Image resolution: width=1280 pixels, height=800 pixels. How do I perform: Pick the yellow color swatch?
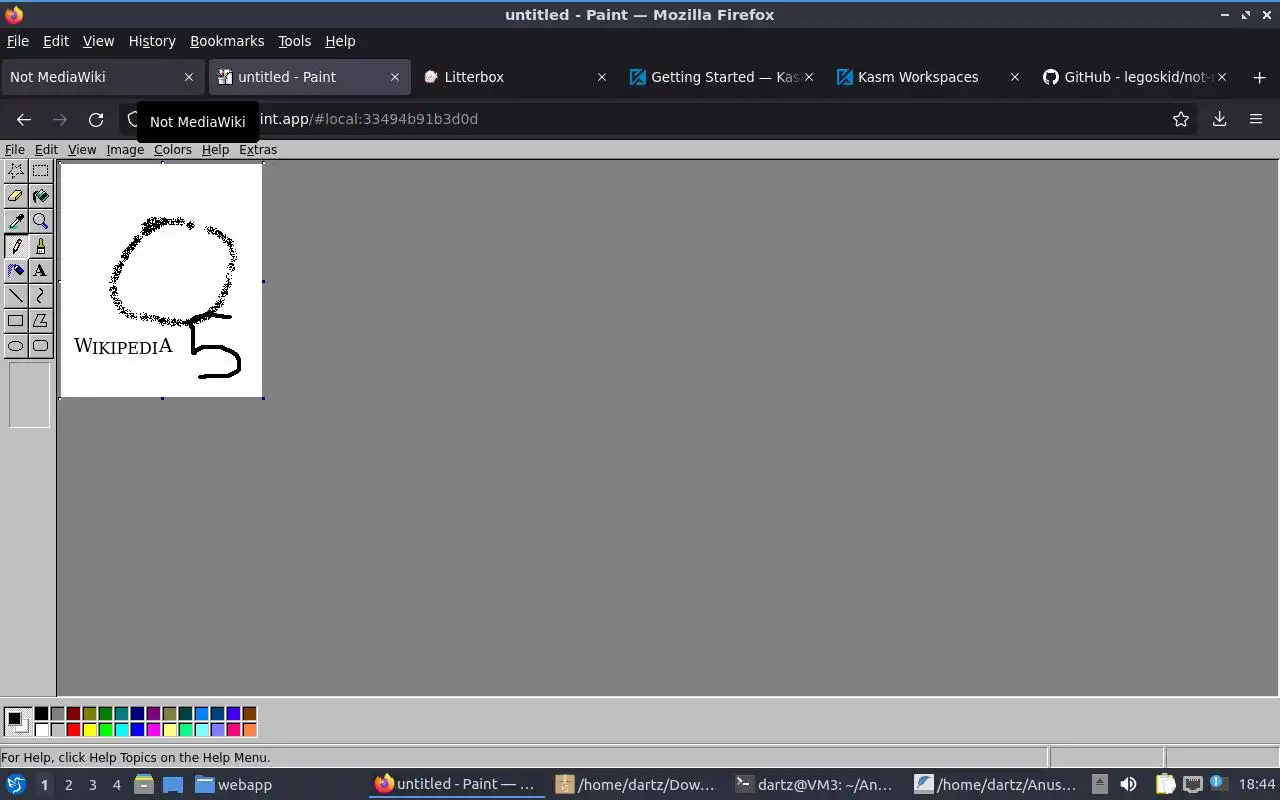coord(89,730)
